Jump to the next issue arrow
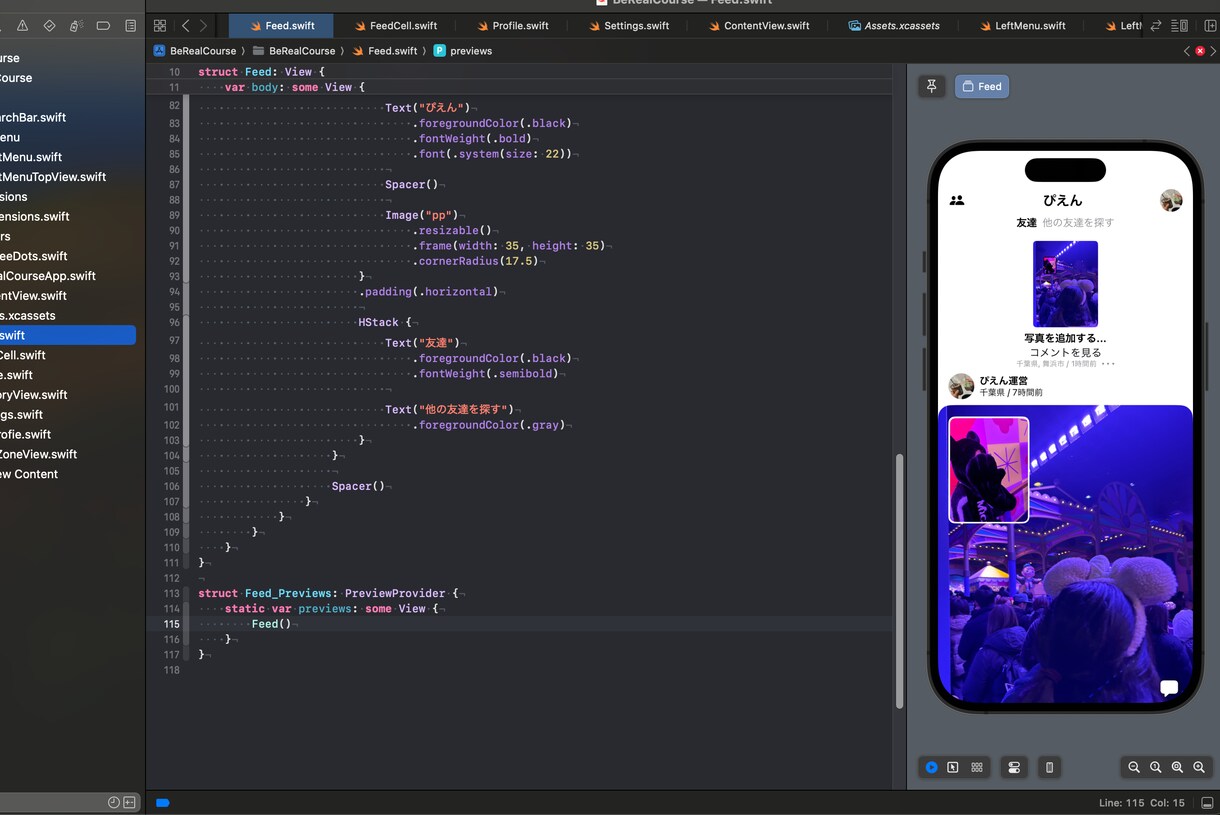This screenshot has height=815, width=1220. pos(1213,51)
